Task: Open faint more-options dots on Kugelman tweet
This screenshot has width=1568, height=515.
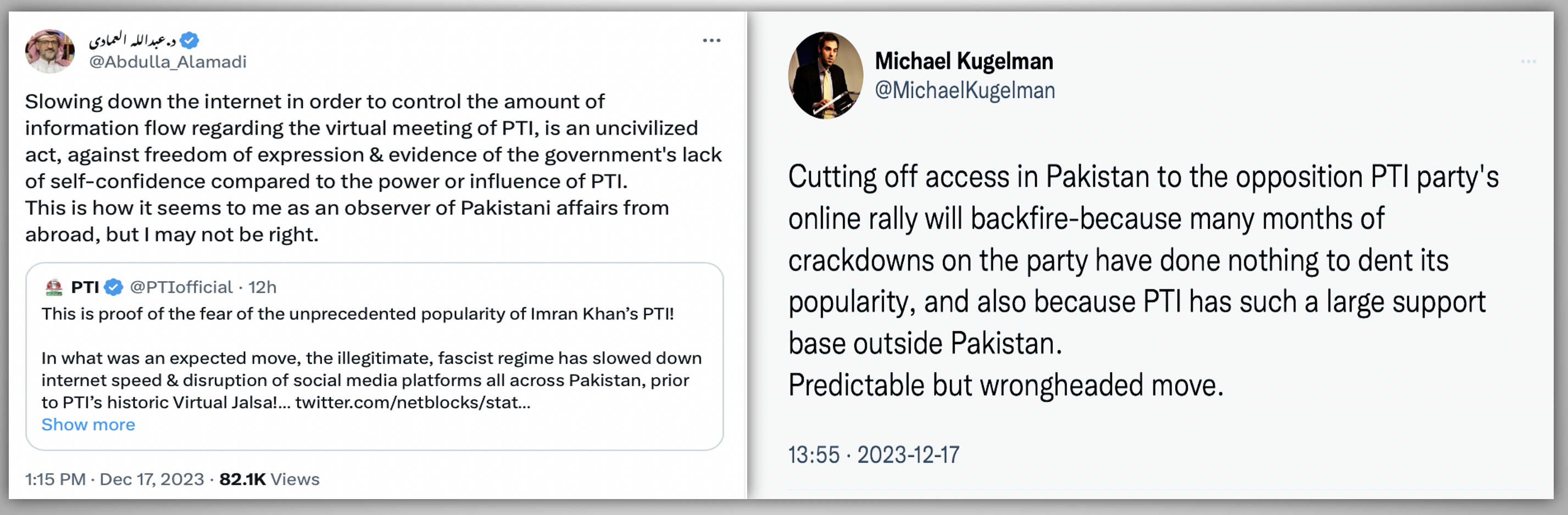Action: [x=1528, y=61]
